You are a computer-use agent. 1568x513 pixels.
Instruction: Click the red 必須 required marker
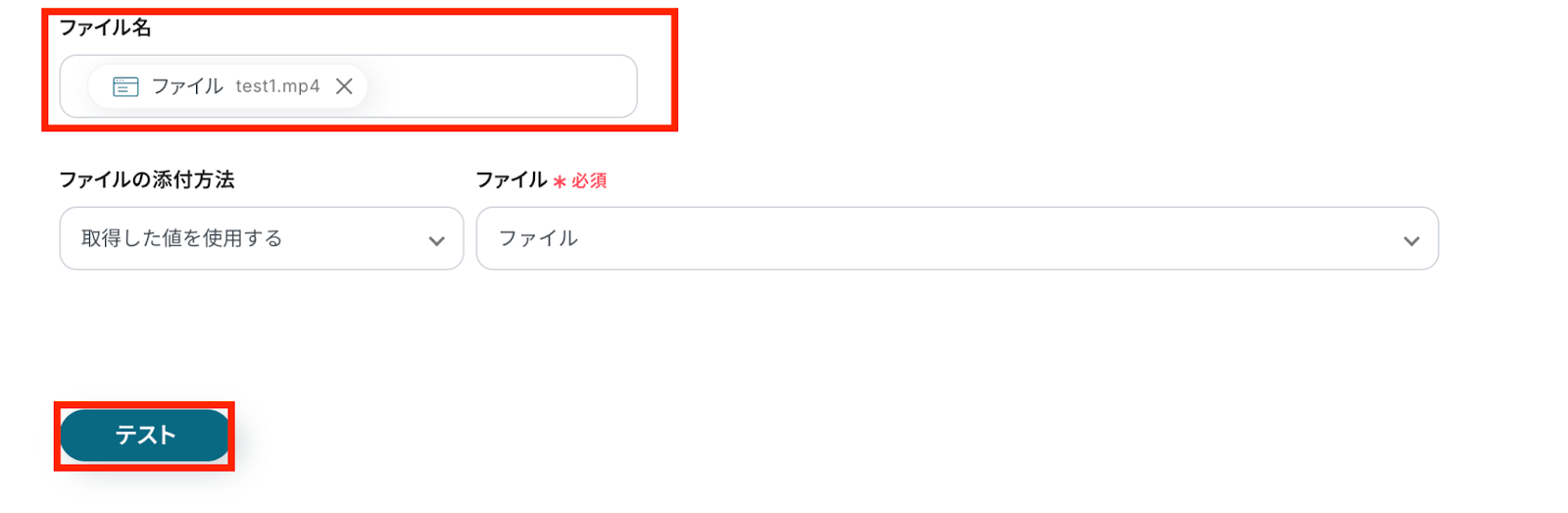[589, 180]
